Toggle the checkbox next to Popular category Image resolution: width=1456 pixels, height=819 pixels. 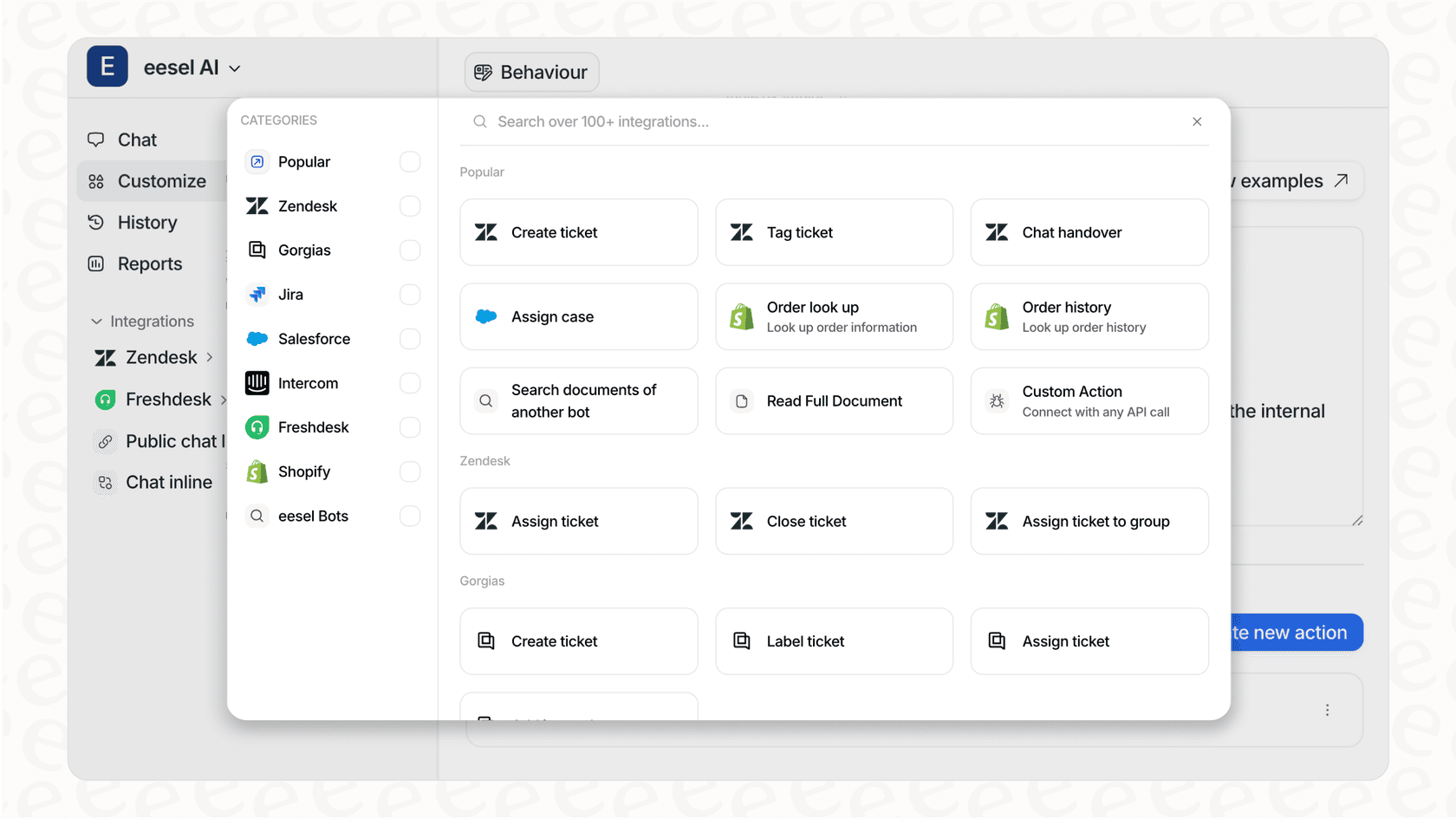click(x=409, y=161)
